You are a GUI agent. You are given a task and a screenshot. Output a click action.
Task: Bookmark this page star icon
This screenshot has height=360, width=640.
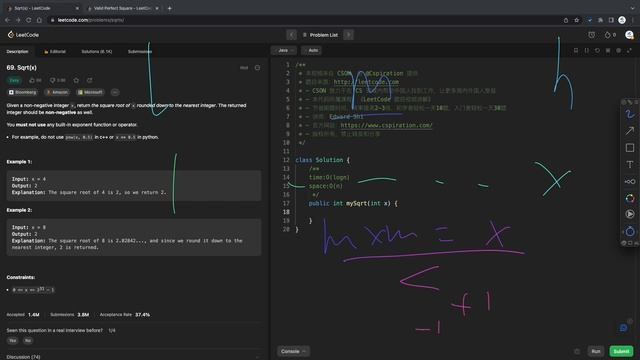pos(576,20)
